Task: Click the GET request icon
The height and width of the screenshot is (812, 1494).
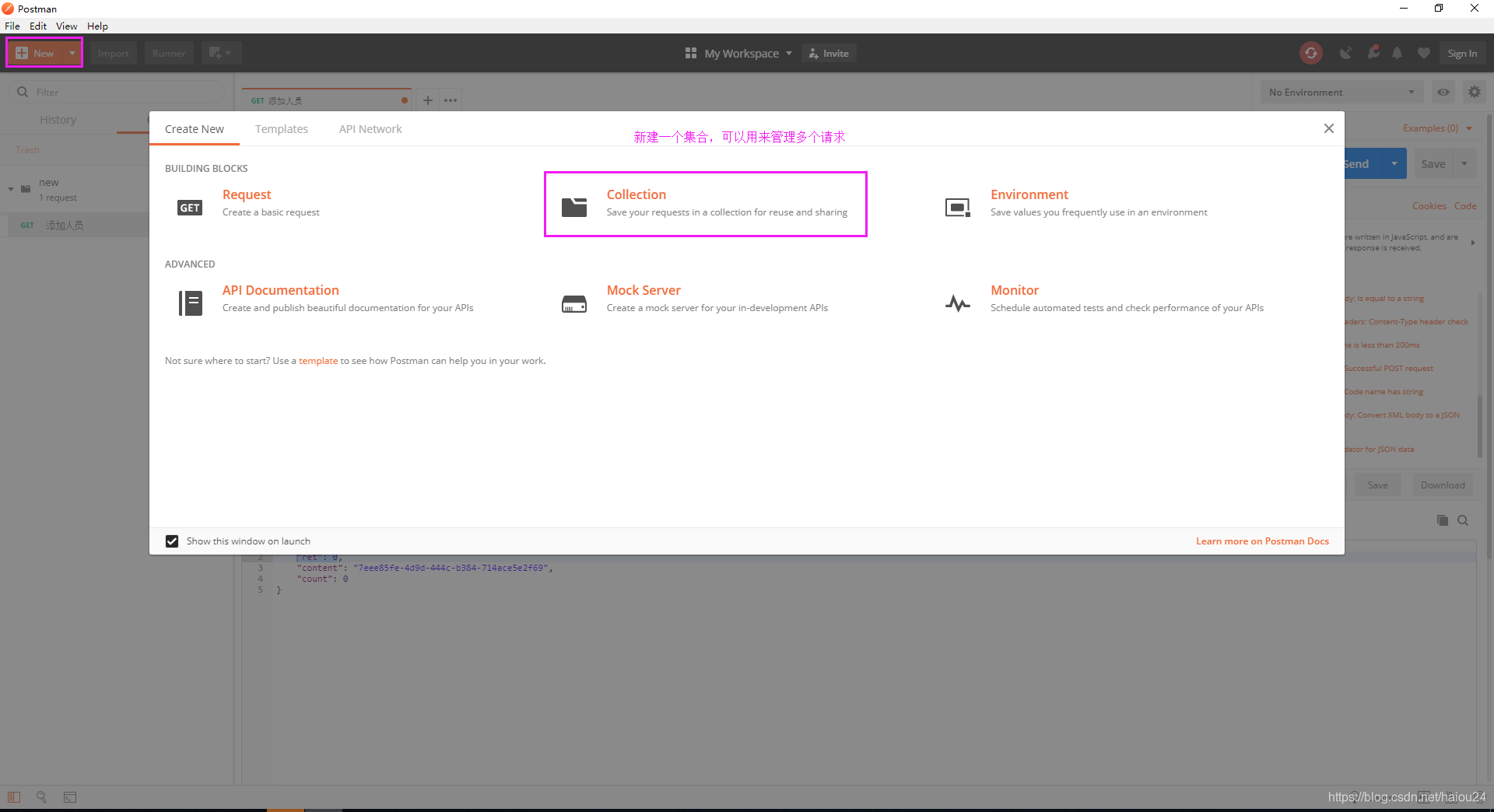Action: (190, 207)
